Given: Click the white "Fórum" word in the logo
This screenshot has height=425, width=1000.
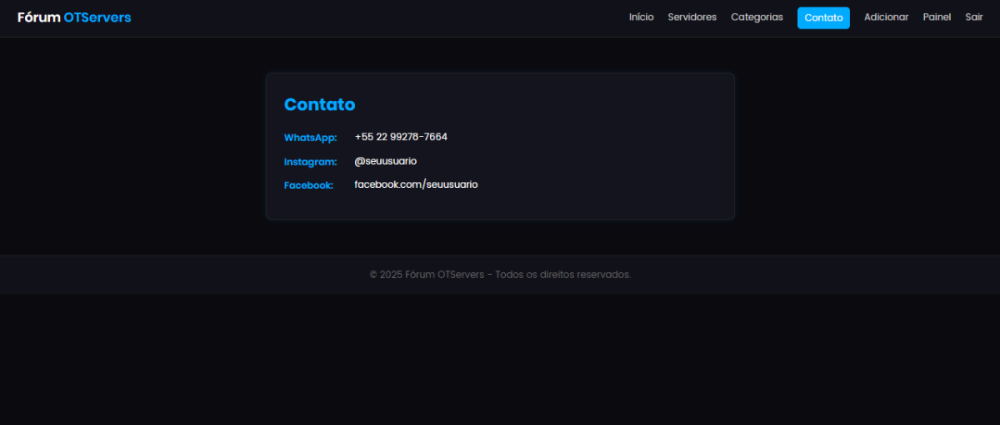Looking at the screenshot, I should (38, 17).
